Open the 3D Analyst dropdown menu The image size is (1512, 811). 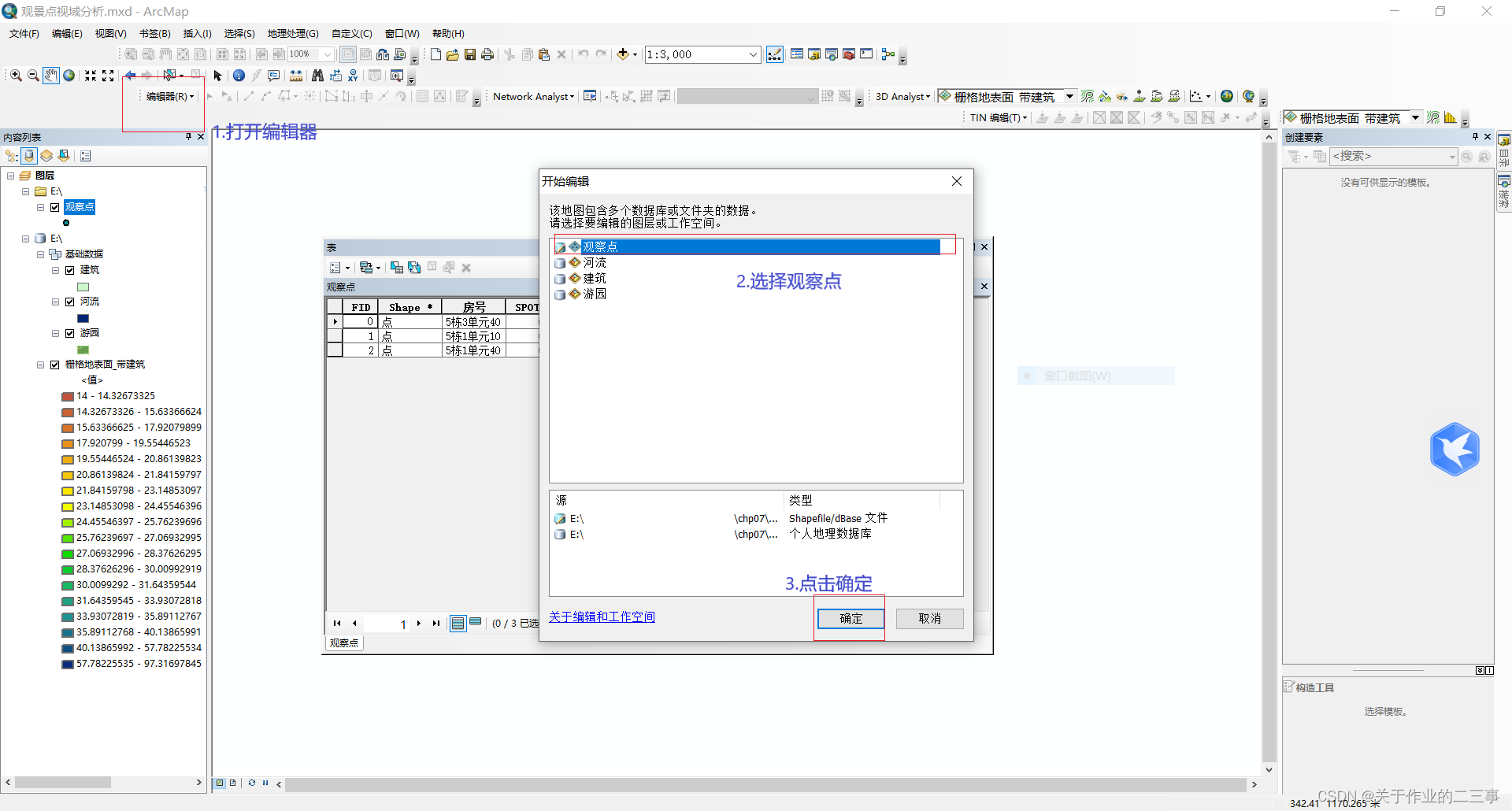902,96
